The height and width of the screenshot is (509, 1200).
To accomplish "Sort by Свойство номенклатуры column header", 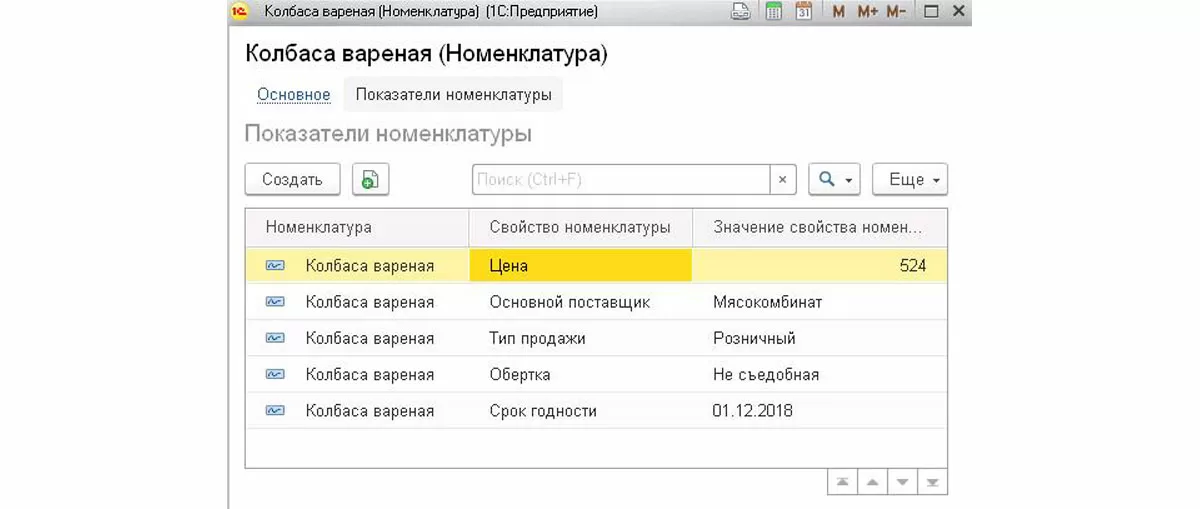I will pyautogui.click(x=580, y=227).
